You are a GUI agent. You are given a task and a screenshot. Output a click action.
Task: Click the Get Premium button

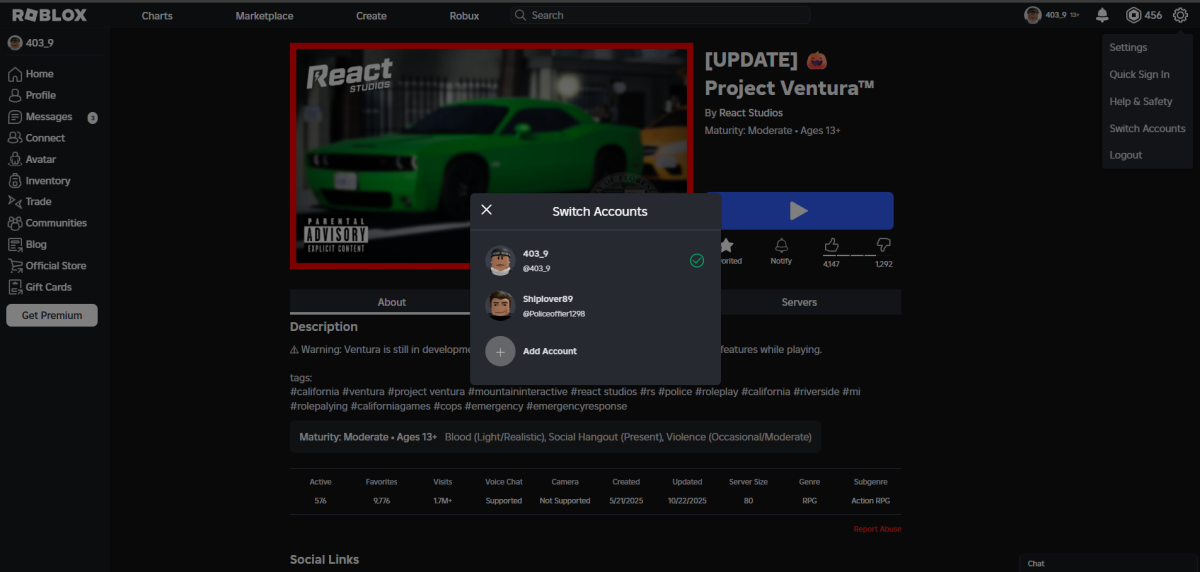tap(52, 315)
